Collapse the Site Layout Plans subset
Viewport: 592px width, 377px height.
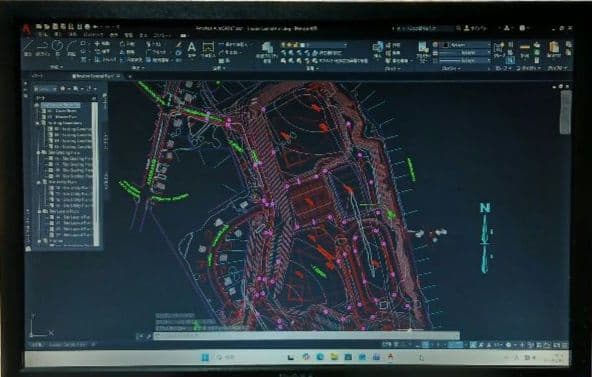[39, 212]
